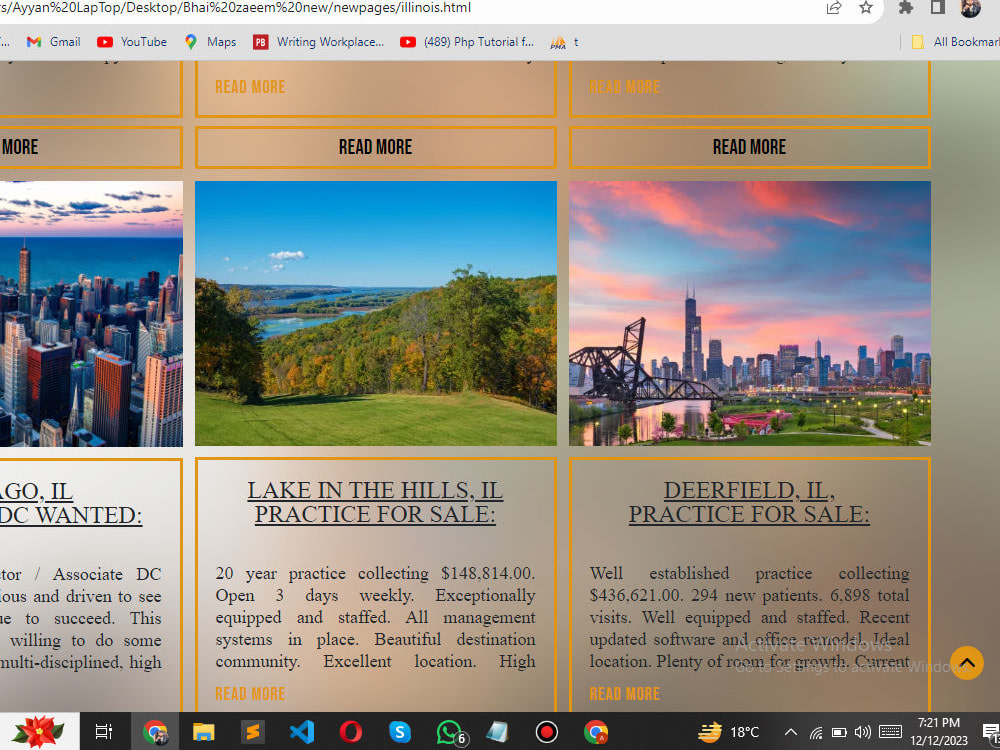The width and height of the screenshot is (1000, 750).
Task: Bookmark this page with the star icon
Action: 865,8
